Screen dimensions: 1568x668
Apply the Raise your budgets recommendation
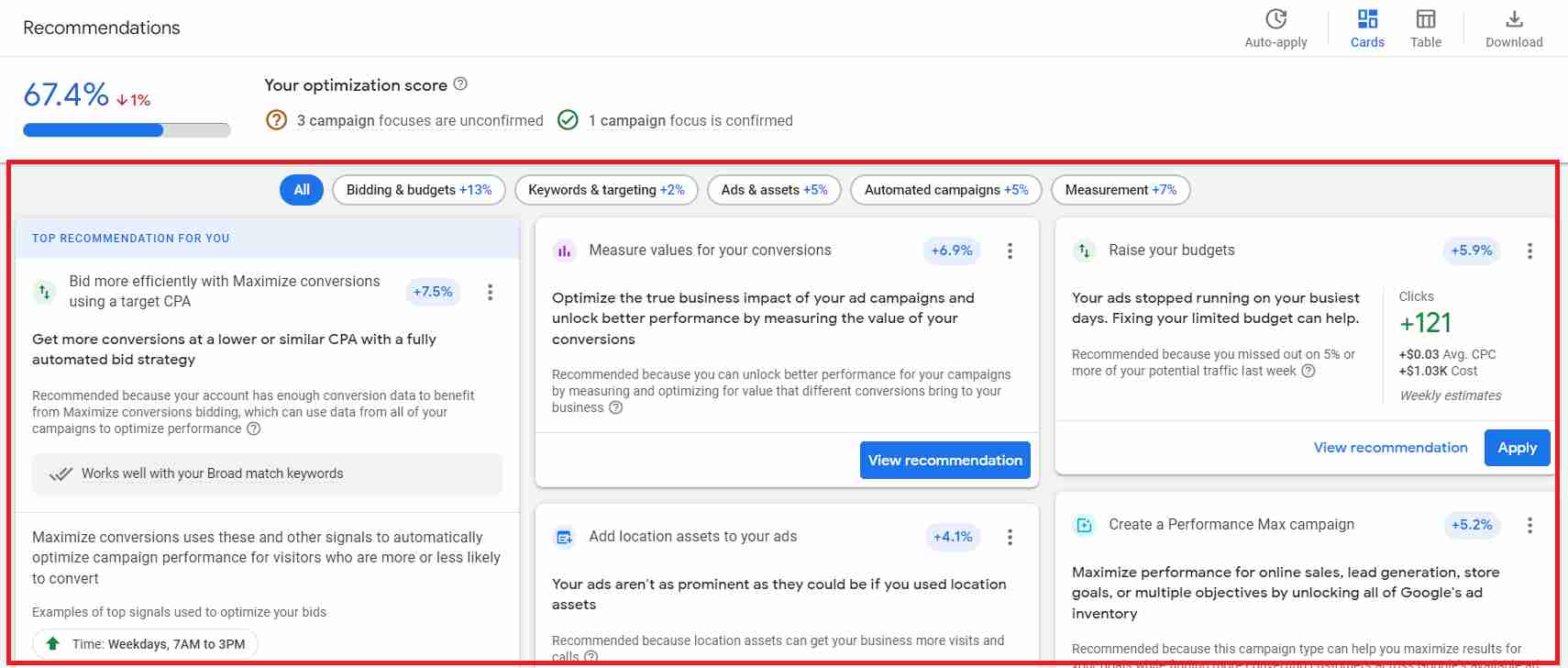pyautogui.click(x=1518, y=448)
